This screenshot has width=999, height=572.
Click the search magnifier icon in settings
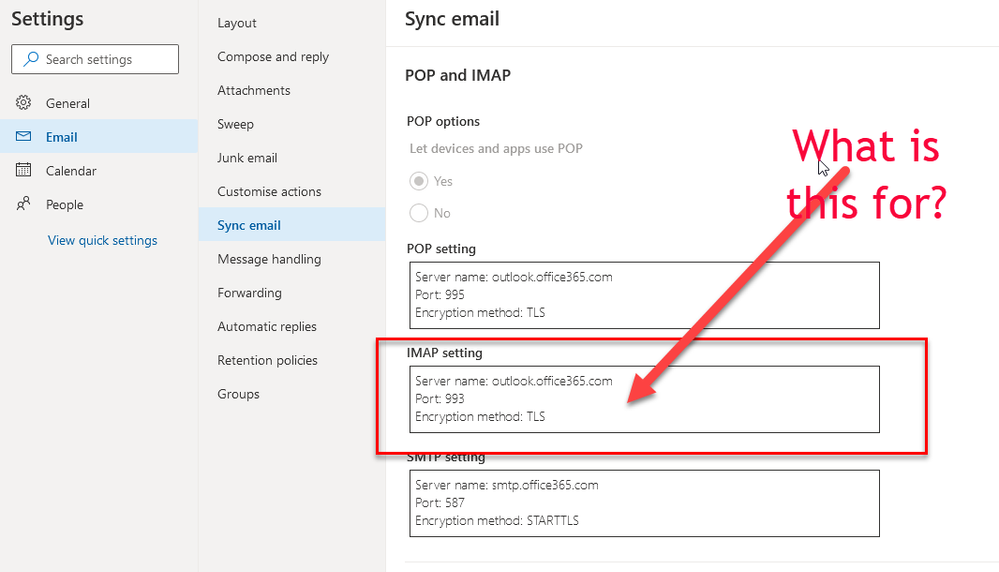tap(30, 60)
